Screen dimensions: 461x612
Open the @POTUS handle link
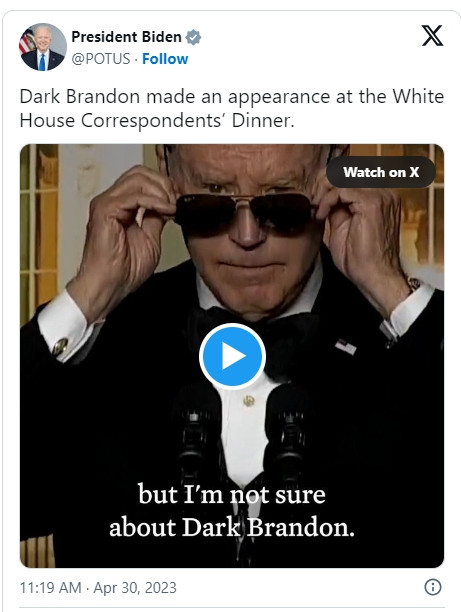101,59
